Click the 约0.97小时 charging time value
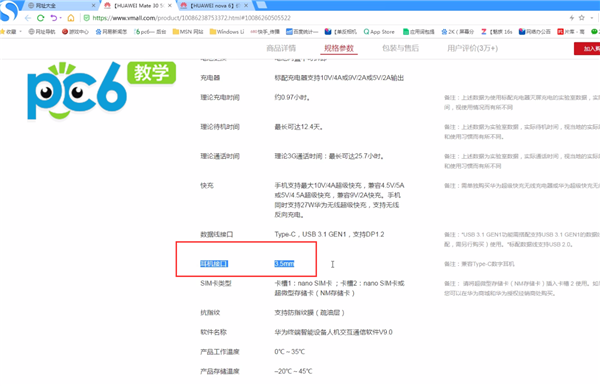 pos(292,98)
